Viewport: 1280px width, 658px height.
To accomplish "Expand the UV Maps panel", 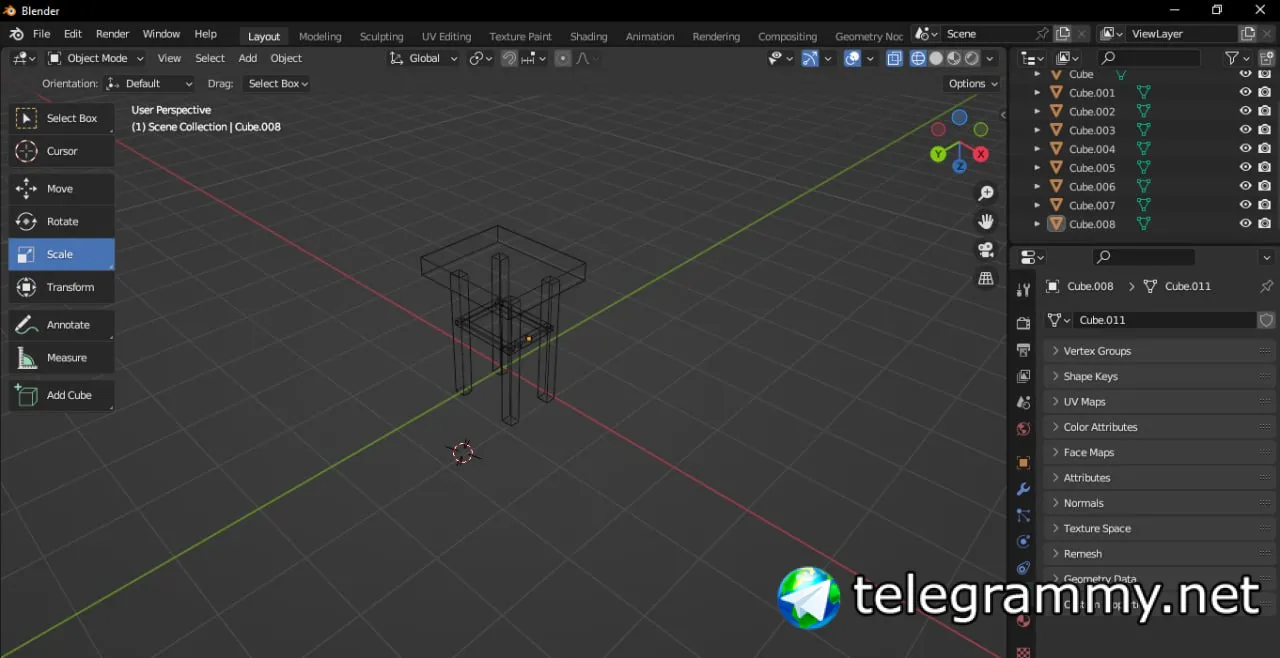I will point(1161,402).
